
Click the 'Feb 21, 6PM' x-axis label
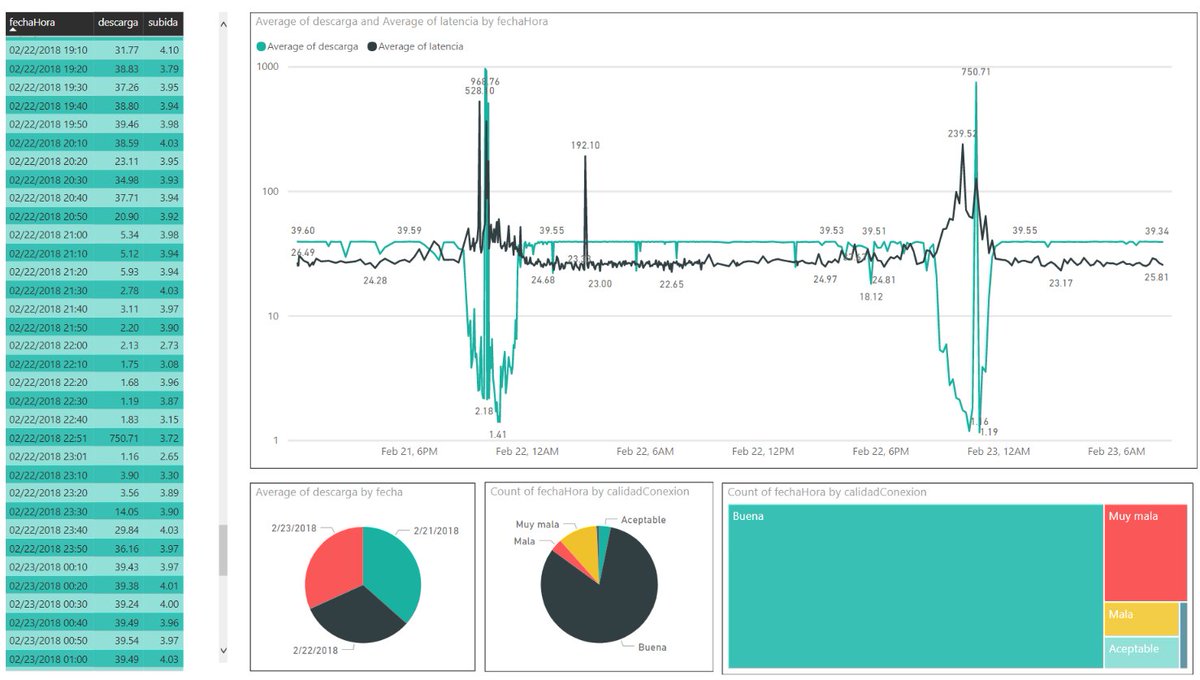point(409,452)
